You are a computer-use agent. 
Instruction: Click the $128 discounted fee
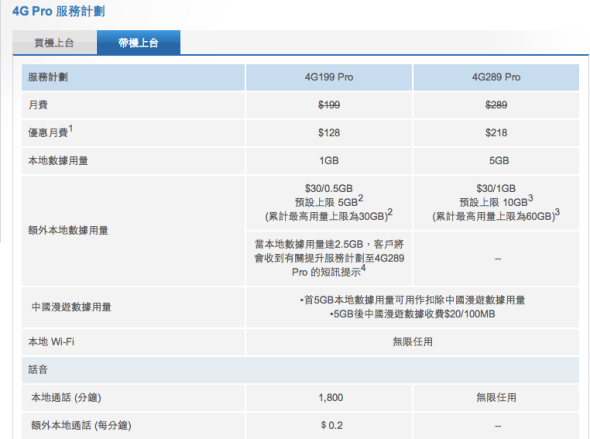(x=329, y=133)
